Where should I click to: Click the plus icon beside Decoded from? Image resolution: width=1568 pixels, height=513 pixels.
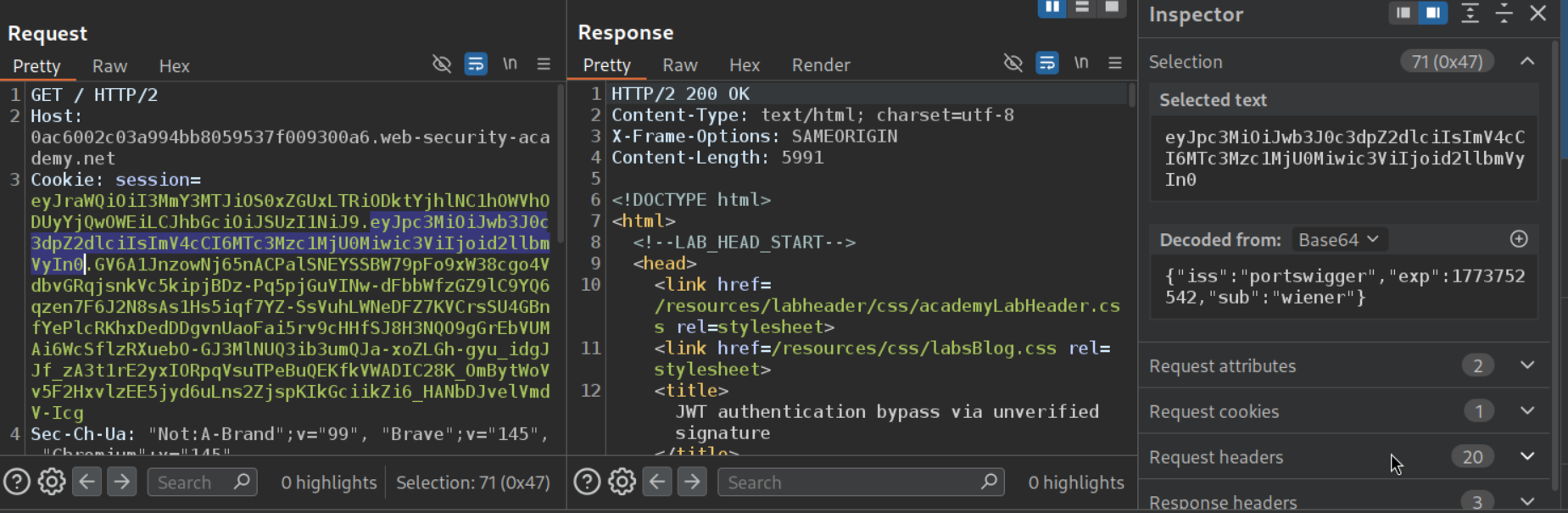[x=1519, y=239]
